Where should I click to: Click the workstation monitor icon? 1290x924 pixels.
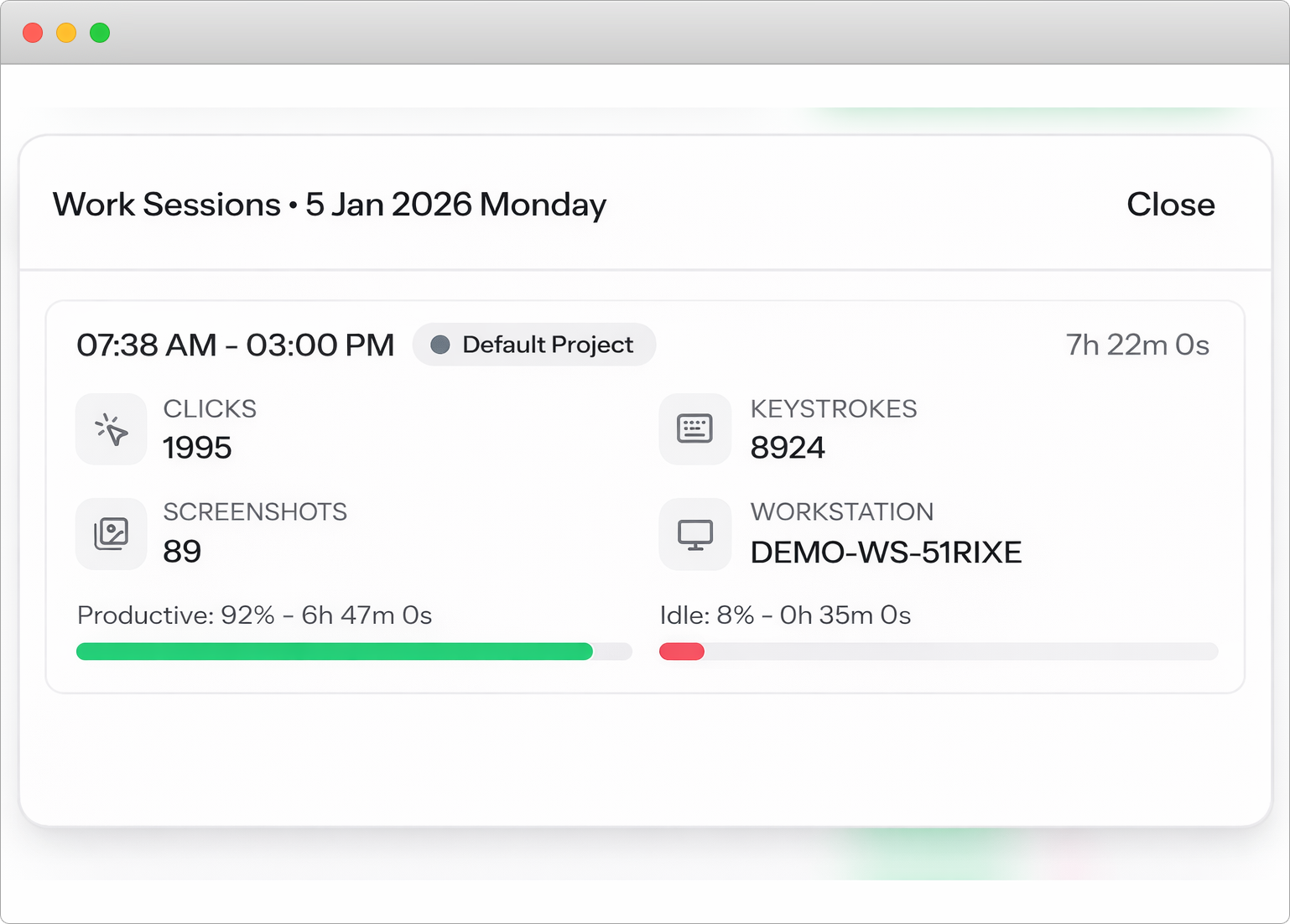694,535
